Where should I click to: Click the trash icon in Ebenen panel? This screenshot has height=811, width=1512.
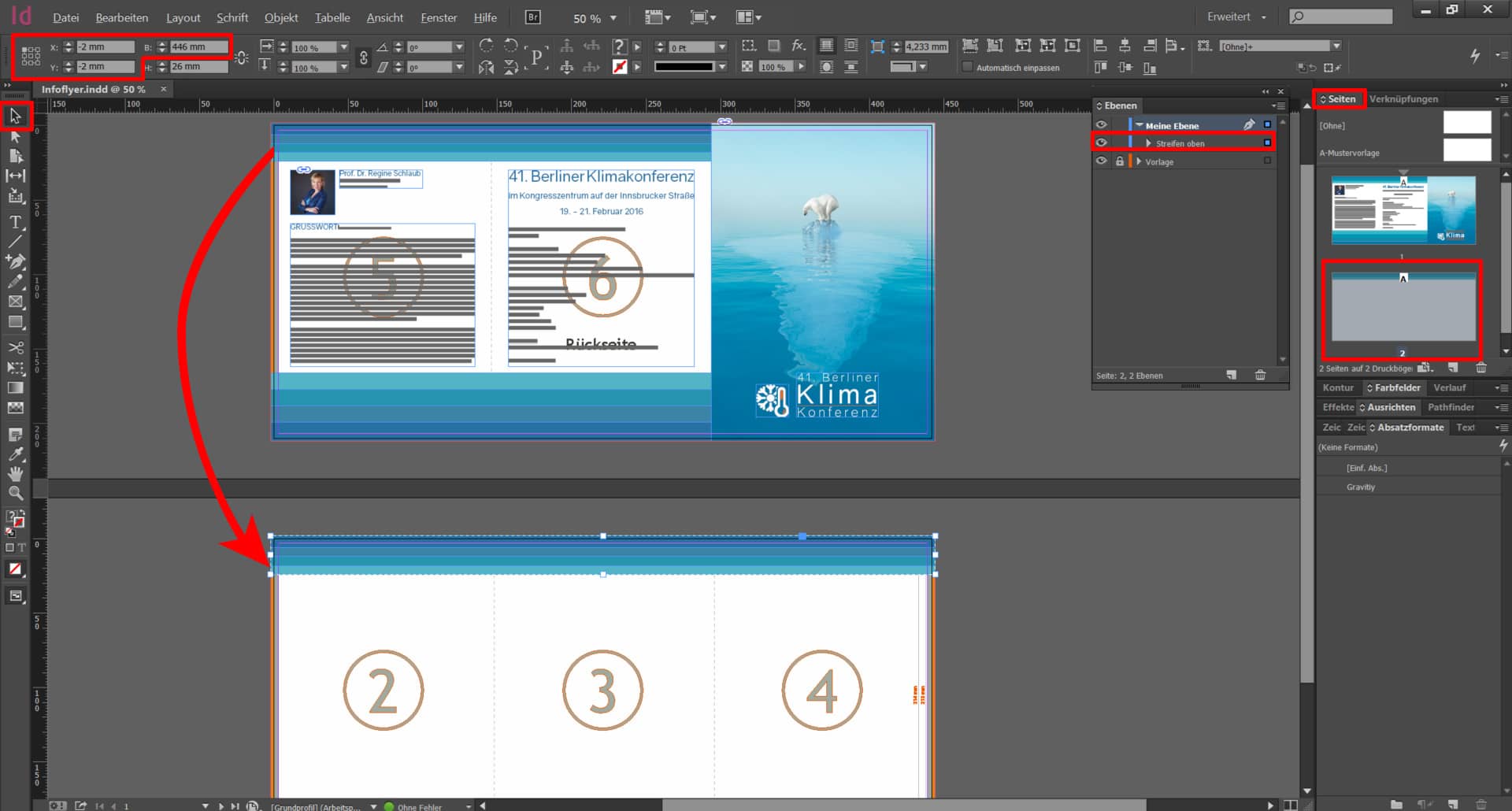click(x=1260, y=376)
